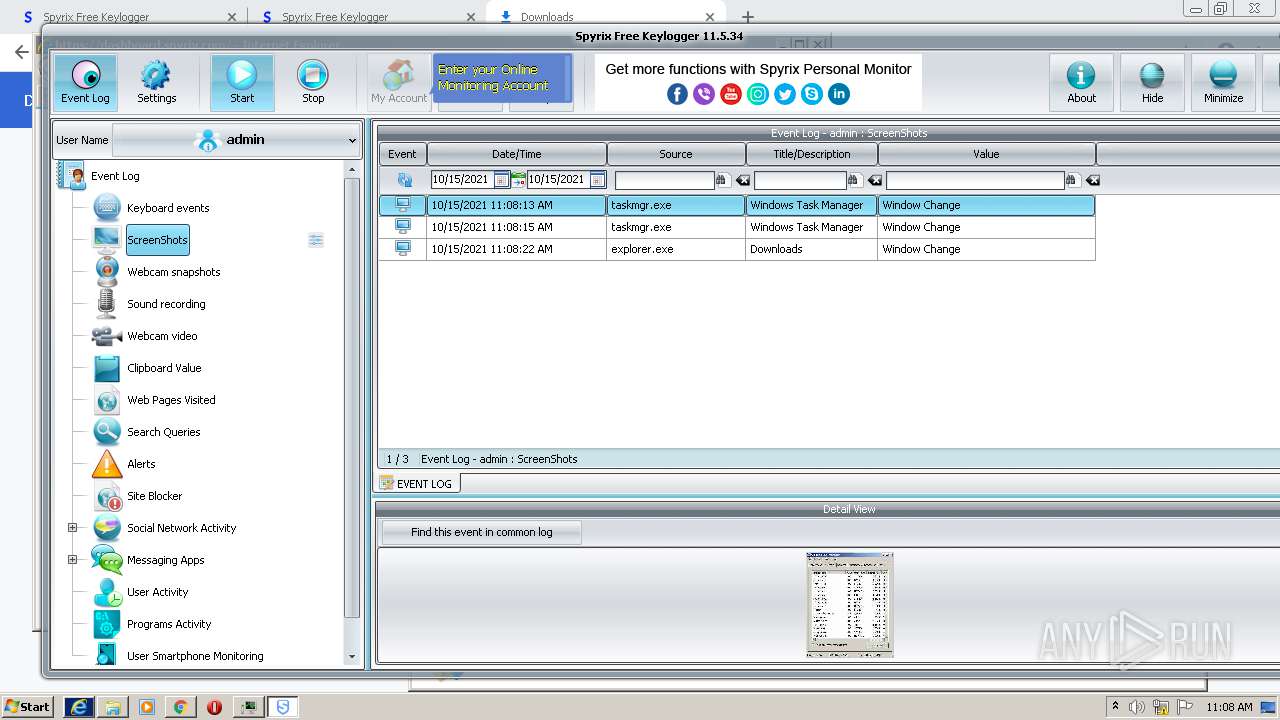Expand Messaging Apps node

(x=72, y=560)
